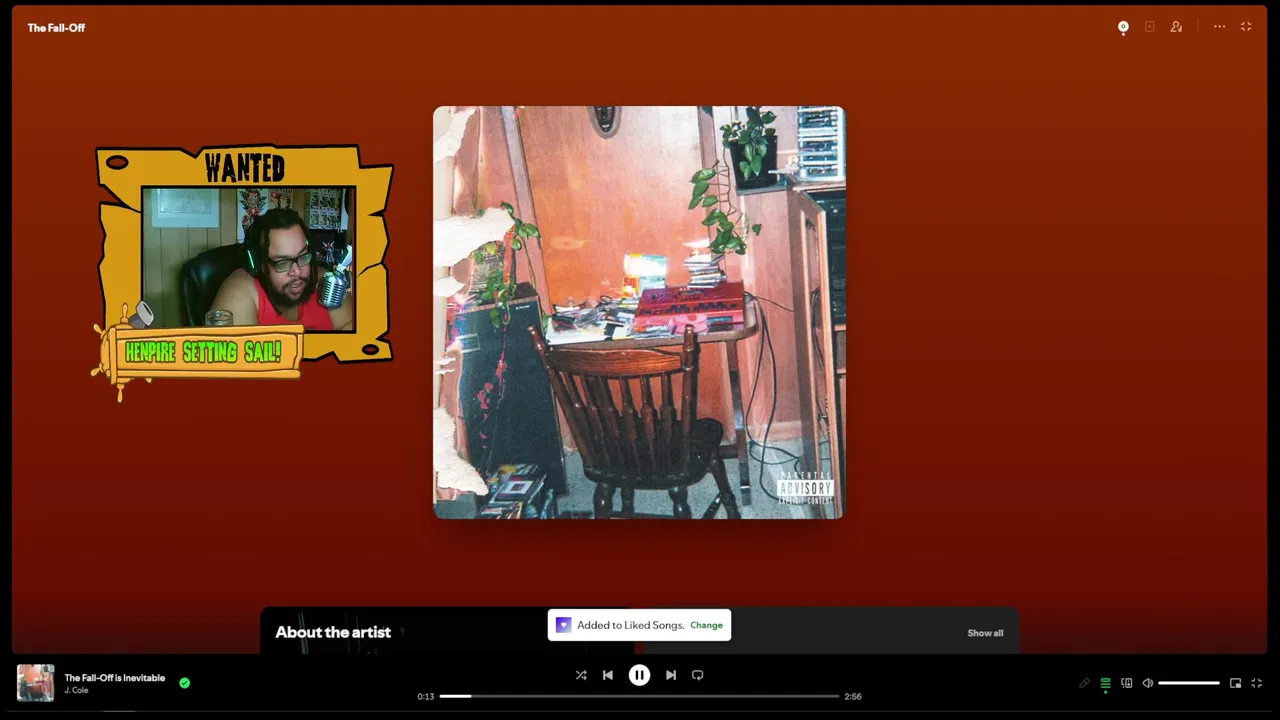Seek within the song progress bar
The width and height of the screenshot is (1280, 720).
(639, 696)
